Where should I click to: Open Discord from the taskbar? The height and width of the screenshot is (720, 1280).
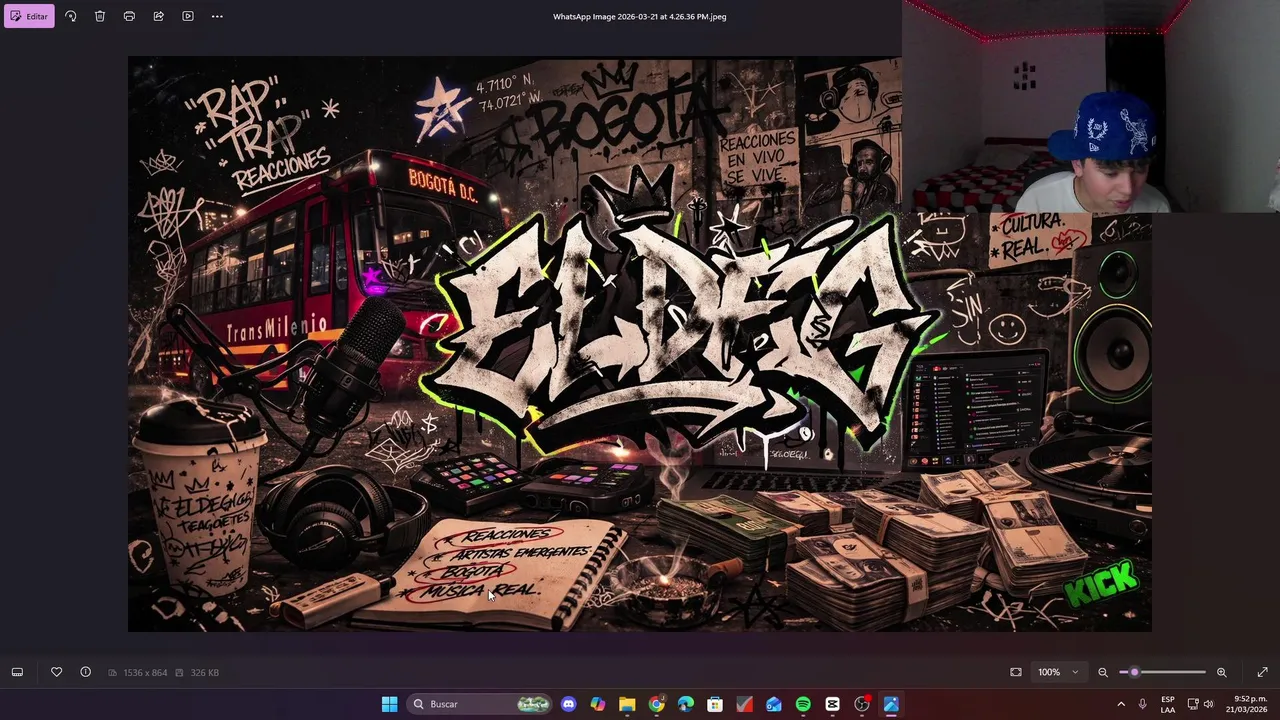[569, 704]
